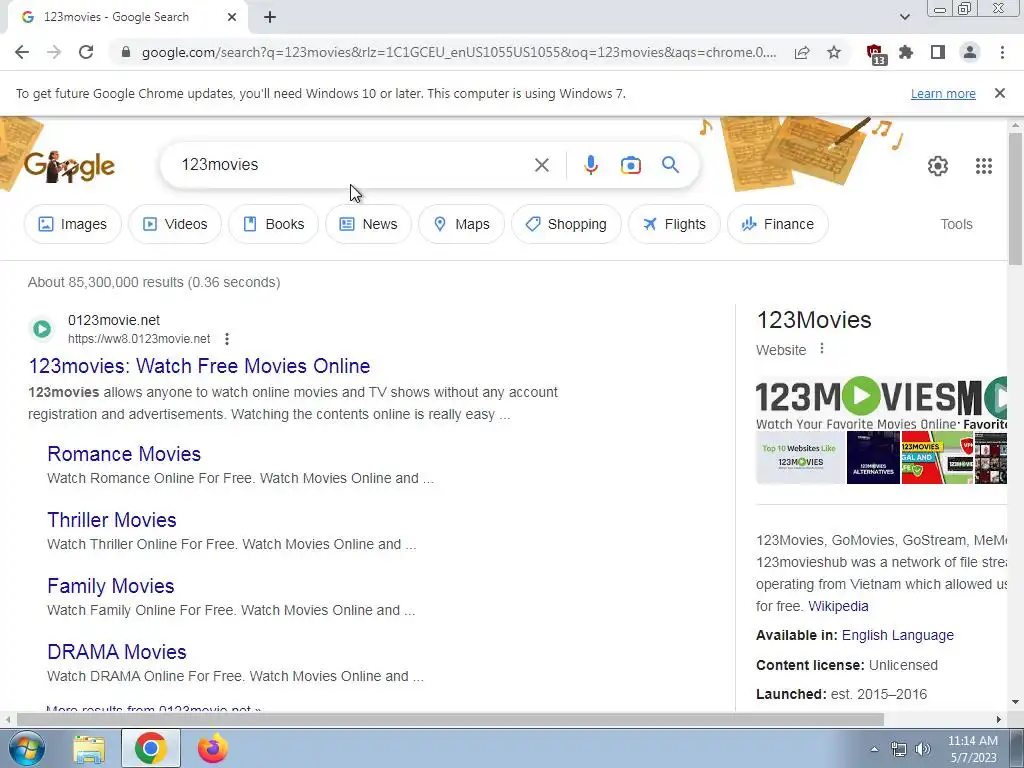Open the Top 10 Websites Like 123Movies thumbnail

pos(800,457)
